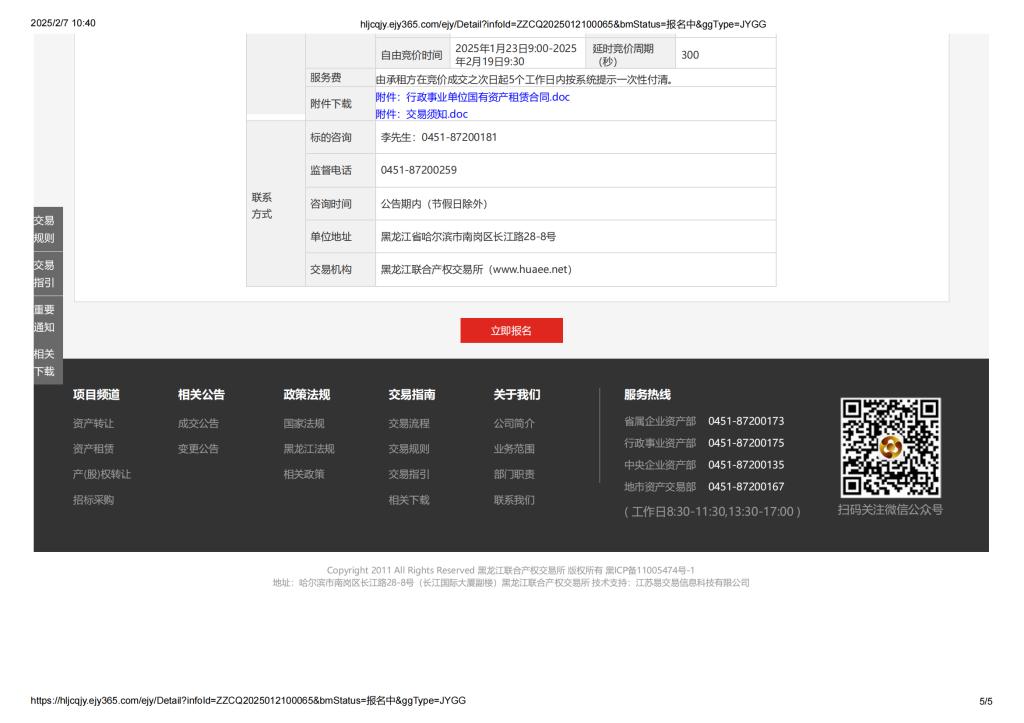Open 成交公告 under 相关公告
1024x723 pixels.
pyautogui.click(x=198, y=423)
